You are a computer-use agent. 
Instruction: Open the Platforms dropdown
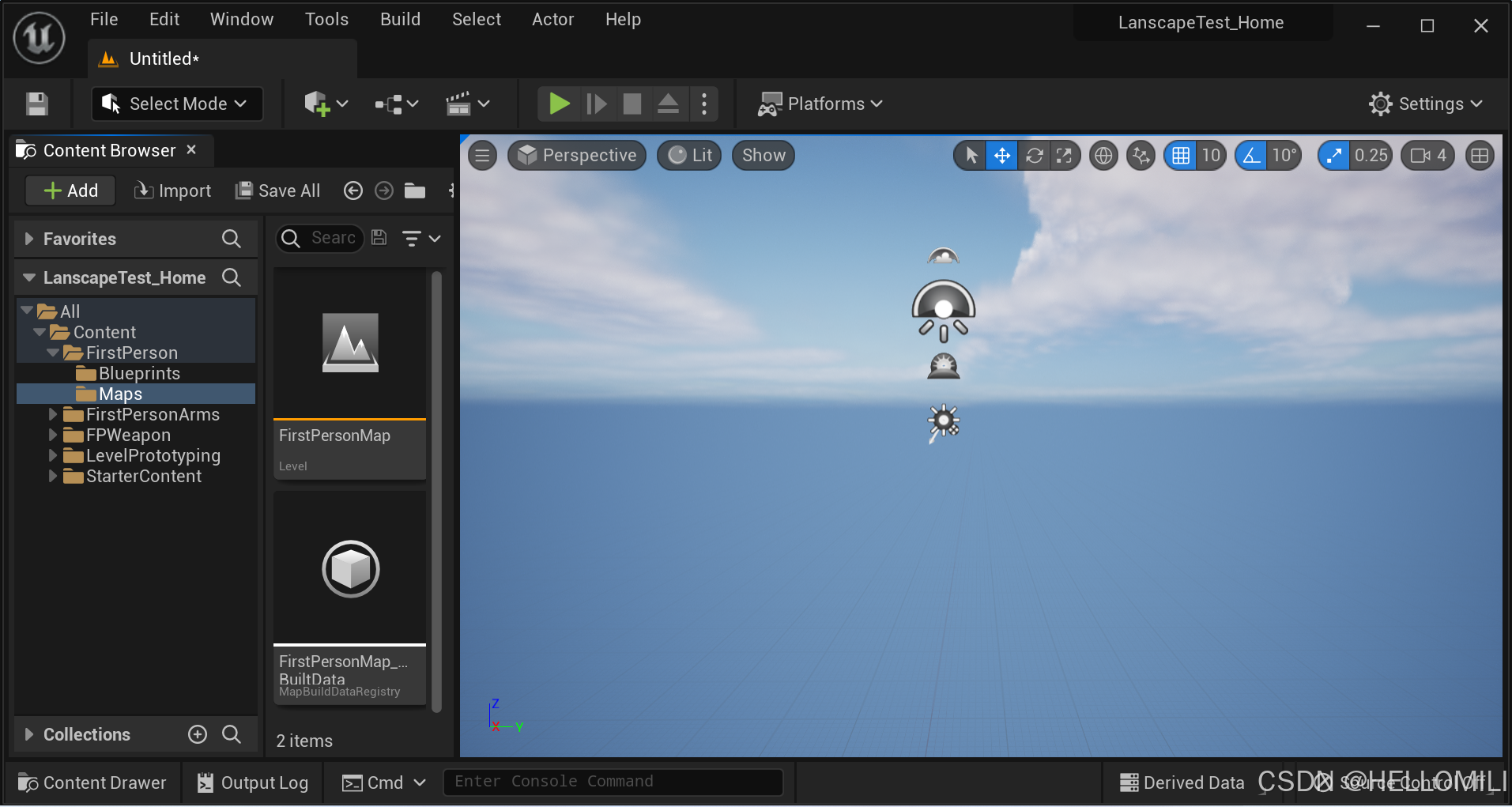point(820,104)
